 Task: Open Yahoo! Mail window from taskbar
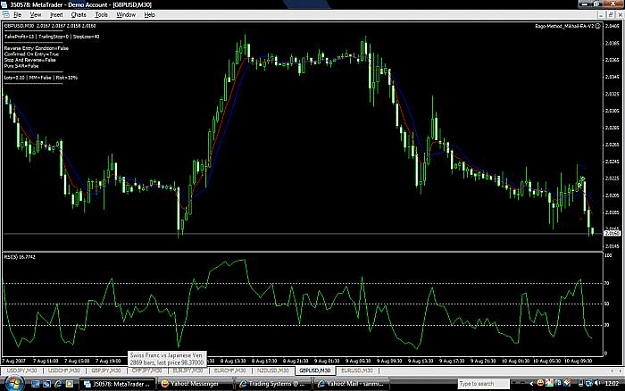[352, 384]
